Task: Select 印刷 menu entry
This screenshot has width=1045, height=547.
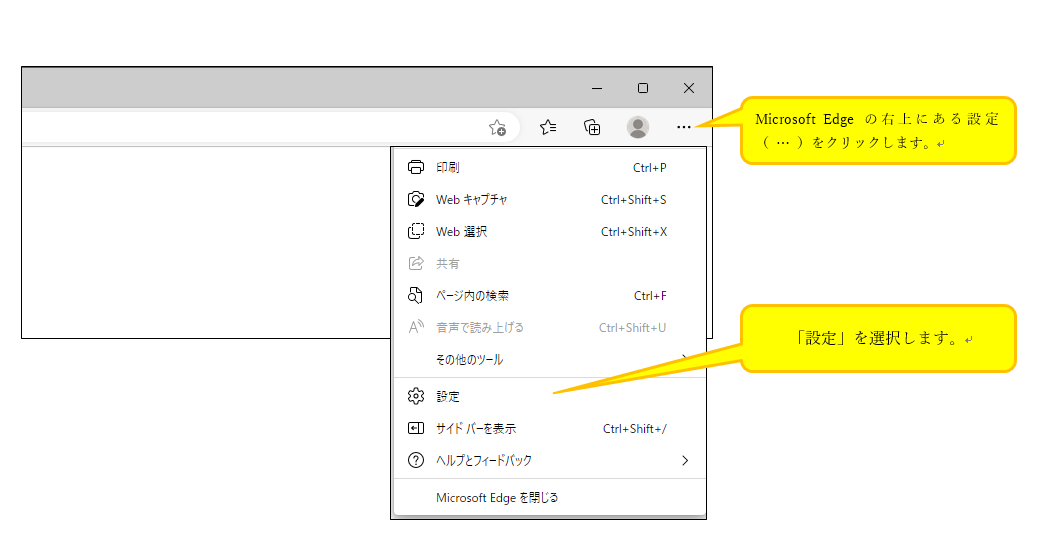Action: (550, 167)
